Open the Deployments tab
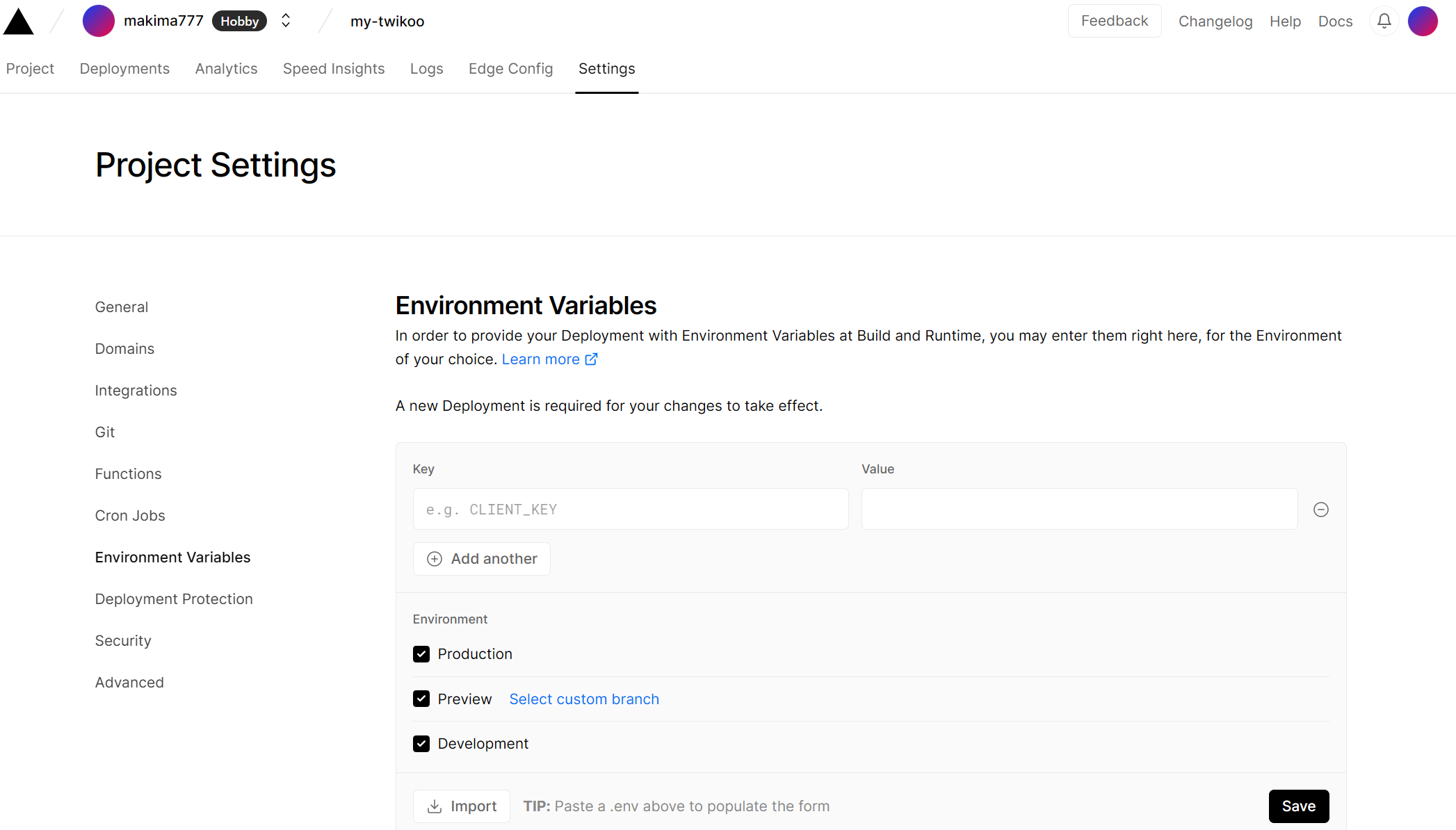Image resolution: width=1456 pixels, height=830 pixels. point(124,69)
